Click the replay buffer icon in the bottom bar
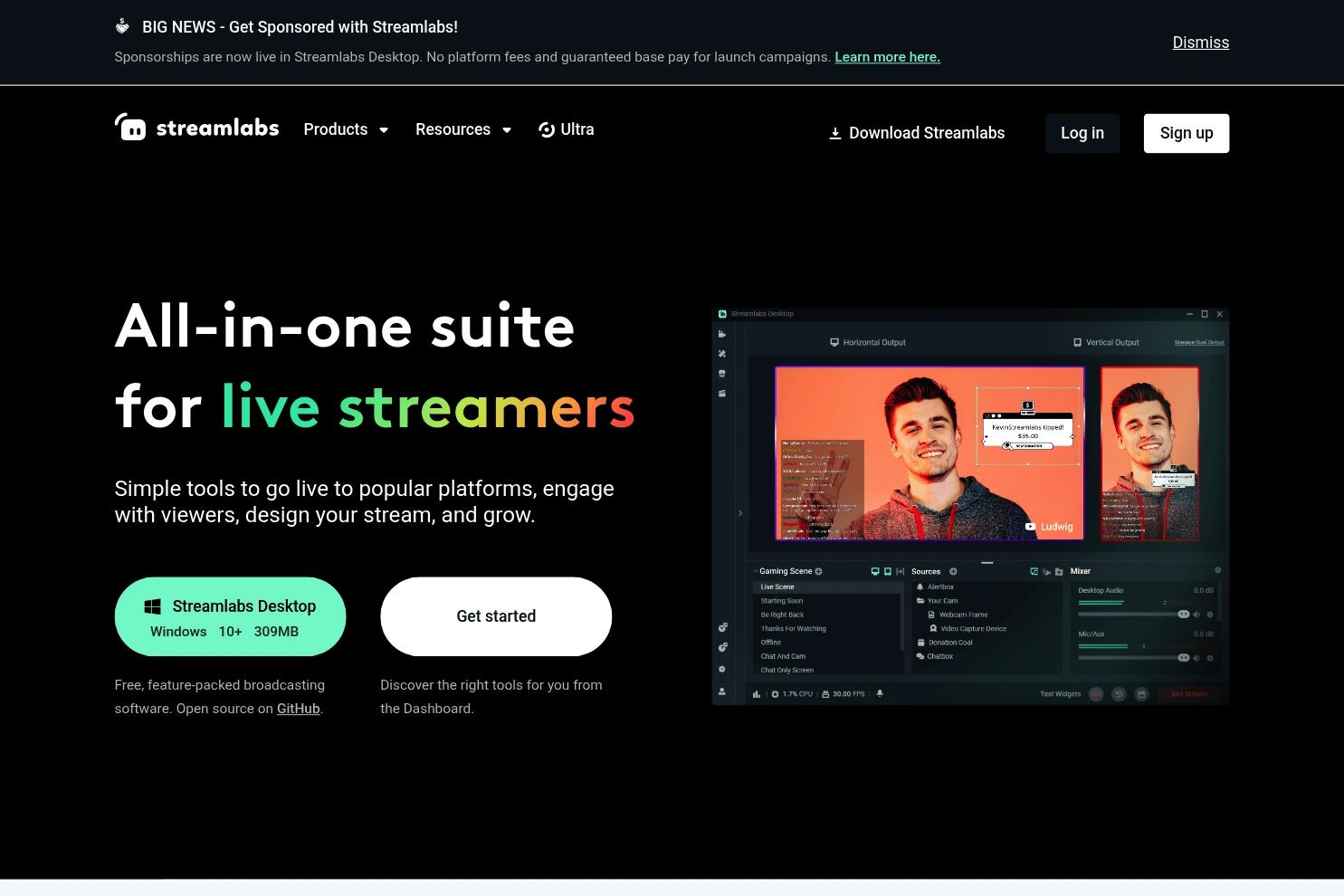This screenshot has width=1344, height=896. [x=1119, y=694]
